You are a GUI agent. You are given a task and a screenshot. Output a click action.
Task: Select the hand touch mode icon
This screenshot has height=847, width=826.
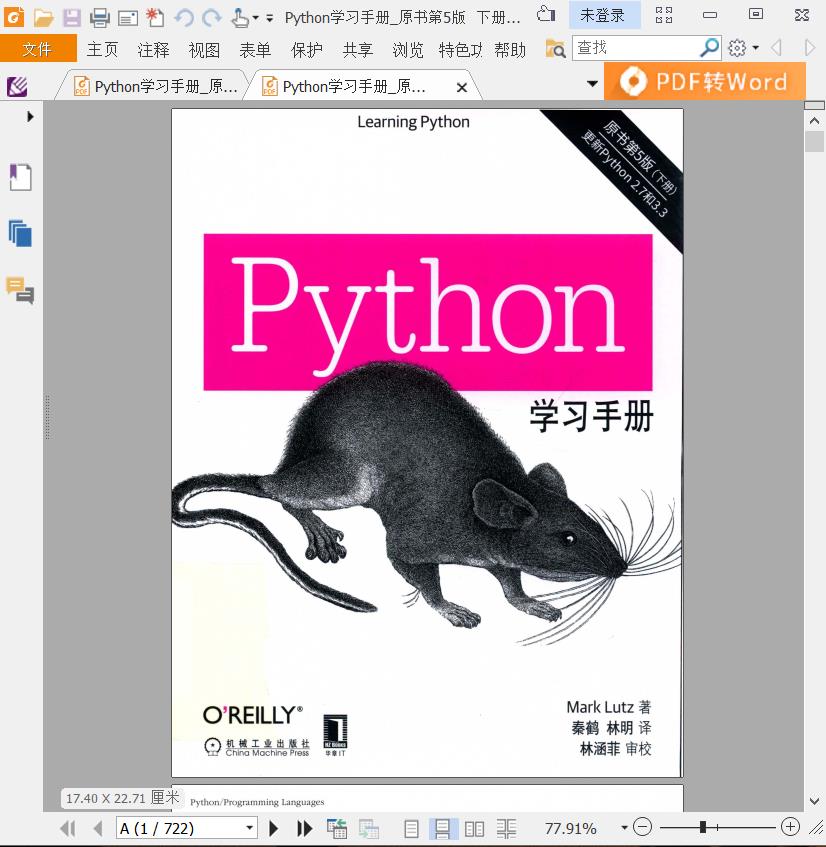coord(240,18)
